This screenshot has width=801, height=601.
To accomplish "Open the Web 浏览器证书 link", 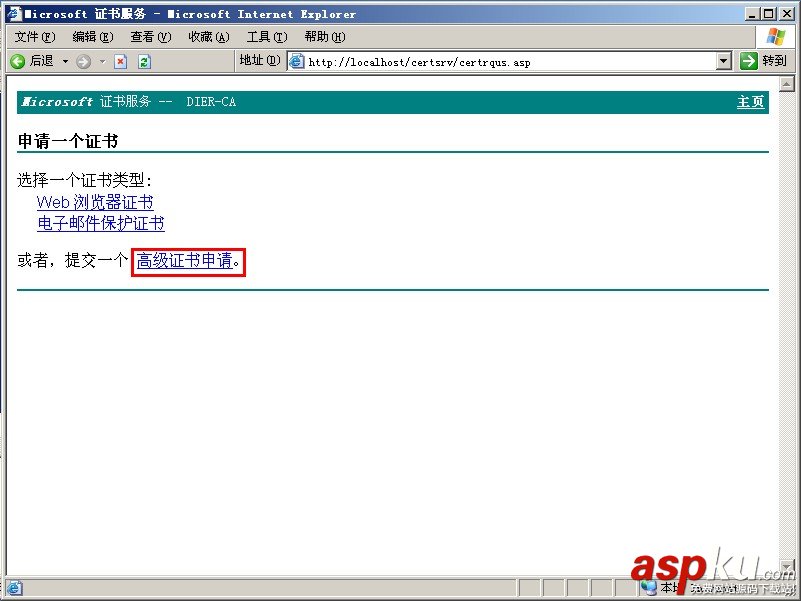I will (x=95, y=202).
